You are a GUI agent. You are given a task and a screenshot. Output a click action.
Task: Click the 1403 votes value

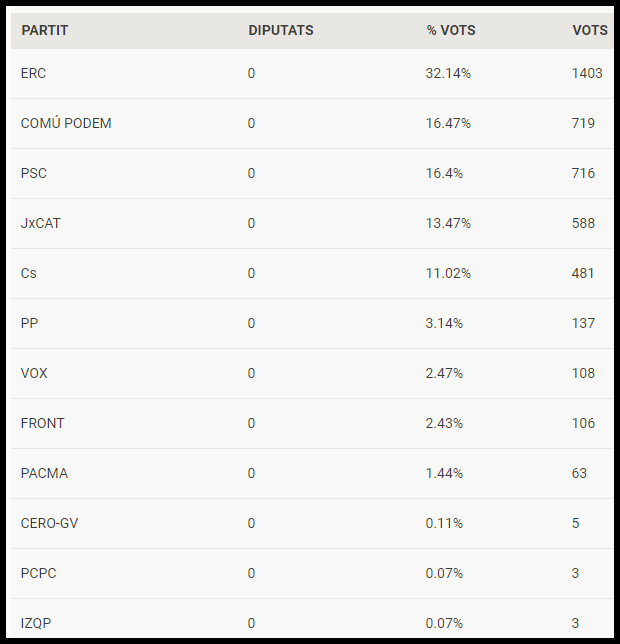587,74
